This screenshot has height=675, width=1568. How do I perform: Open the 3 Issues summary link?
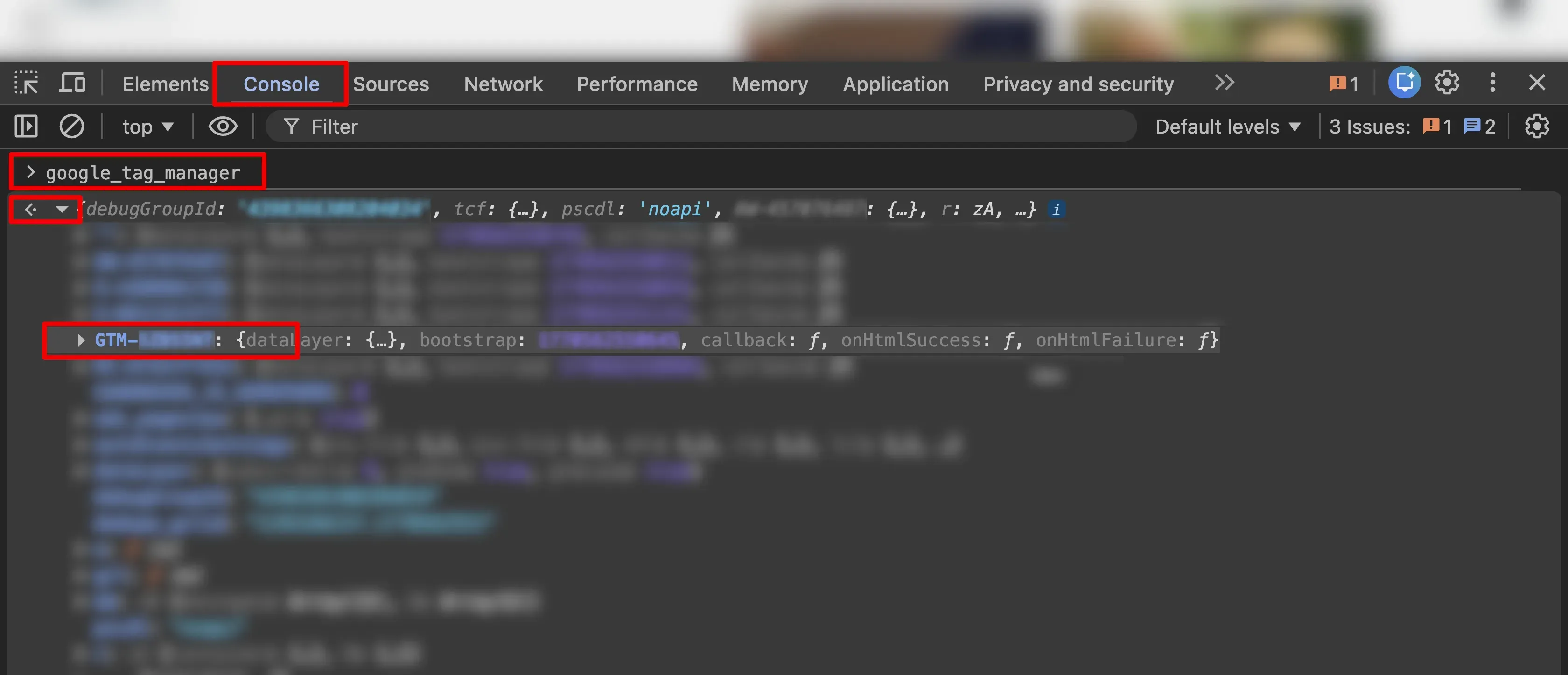tap(1412, 127)
